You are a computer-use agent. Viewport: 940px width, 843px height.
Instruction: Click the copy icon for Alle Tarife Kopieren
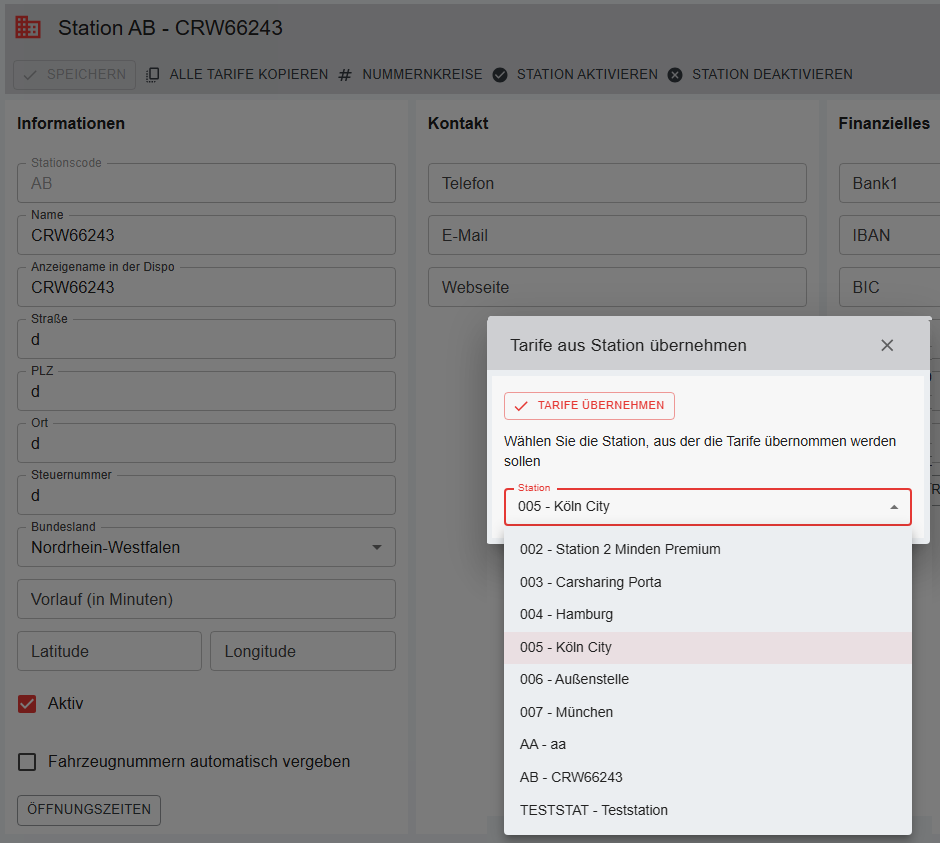pos(153,75)
